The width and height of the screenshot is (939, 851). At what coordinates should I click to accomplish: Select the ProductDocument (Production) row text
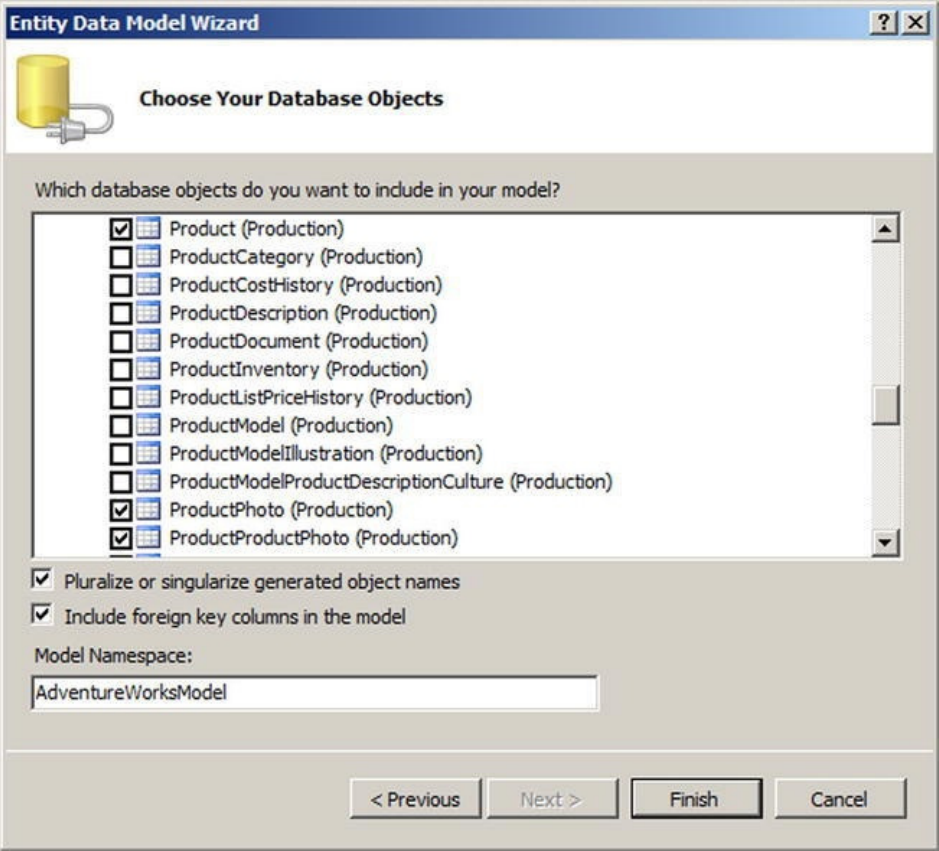[x=299, y=341]
